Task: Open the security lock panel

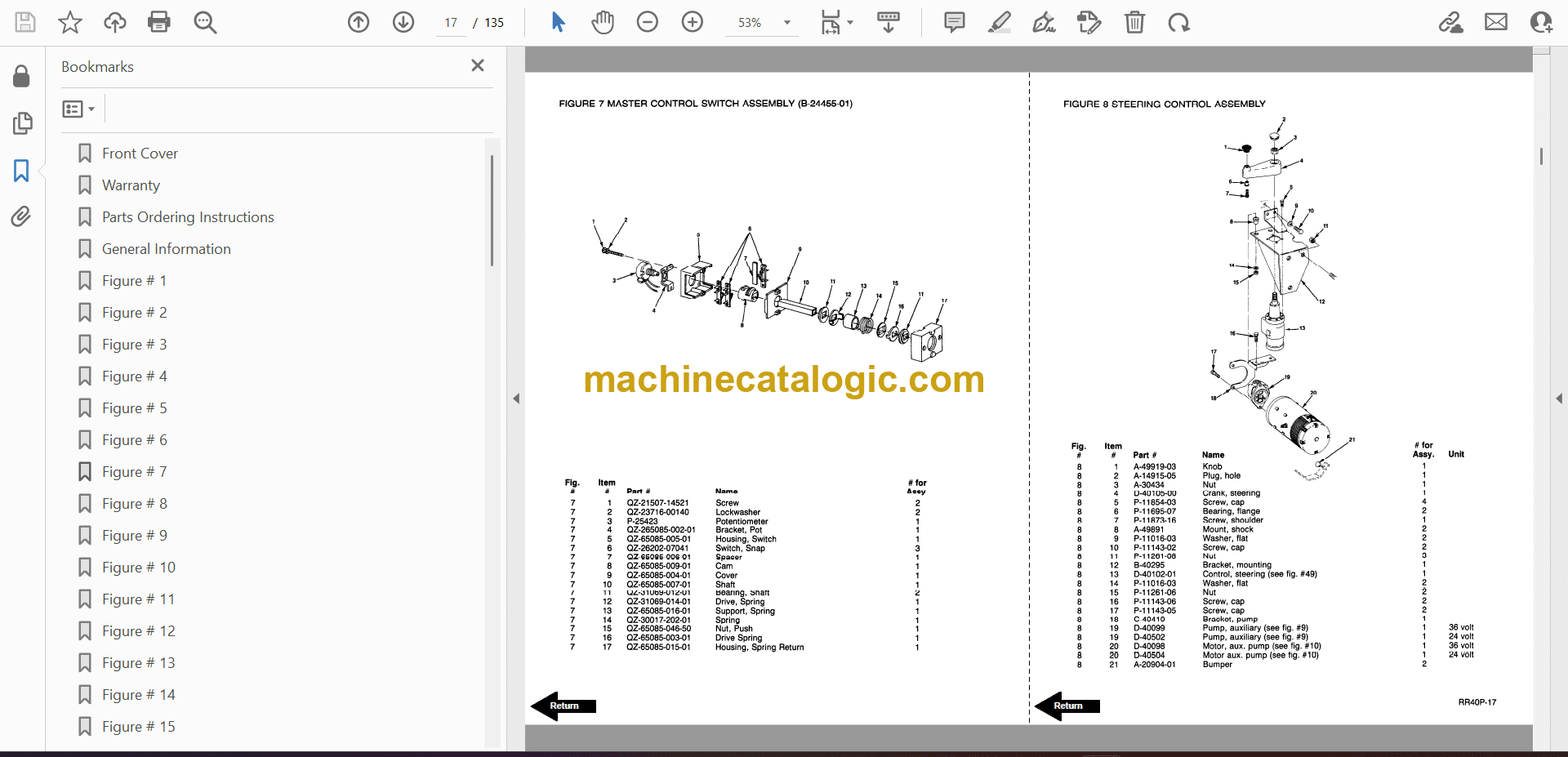Action: click(x=21, y=76)
